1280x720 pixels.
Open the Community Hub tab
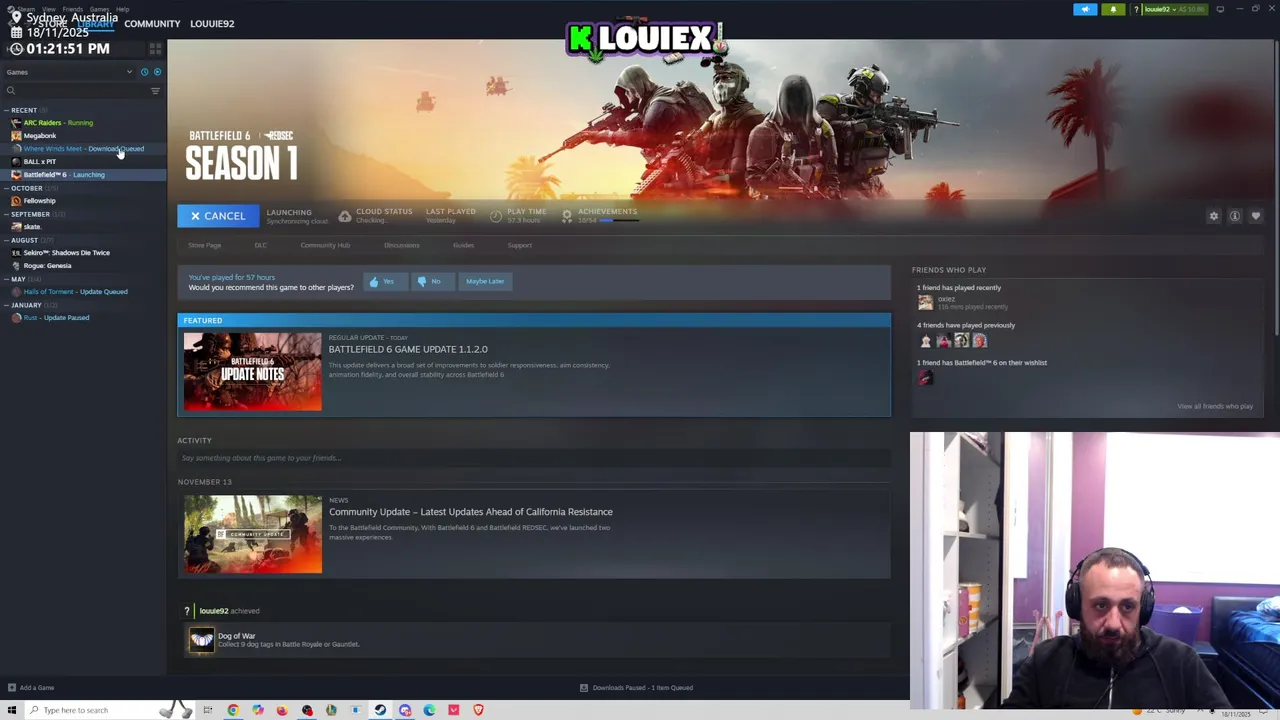point(325,245)
